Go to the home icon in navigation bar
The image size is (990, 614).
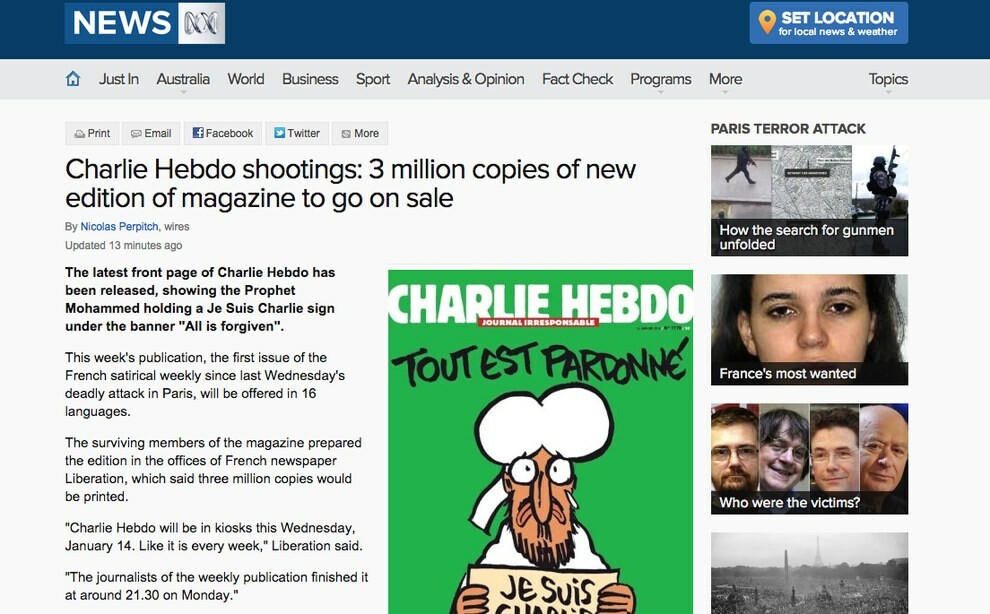73,79
